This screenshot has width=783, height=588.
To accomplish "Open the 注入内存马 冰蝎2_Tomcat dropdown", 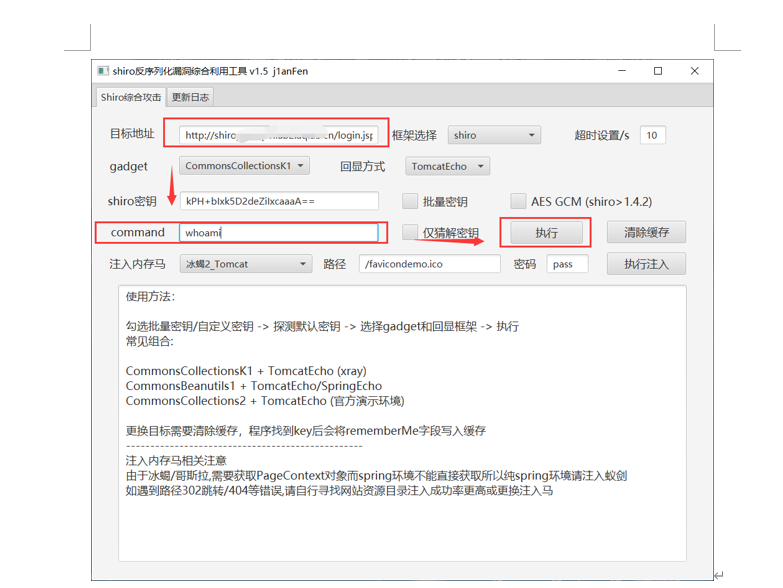I will [x=246, y=264].
